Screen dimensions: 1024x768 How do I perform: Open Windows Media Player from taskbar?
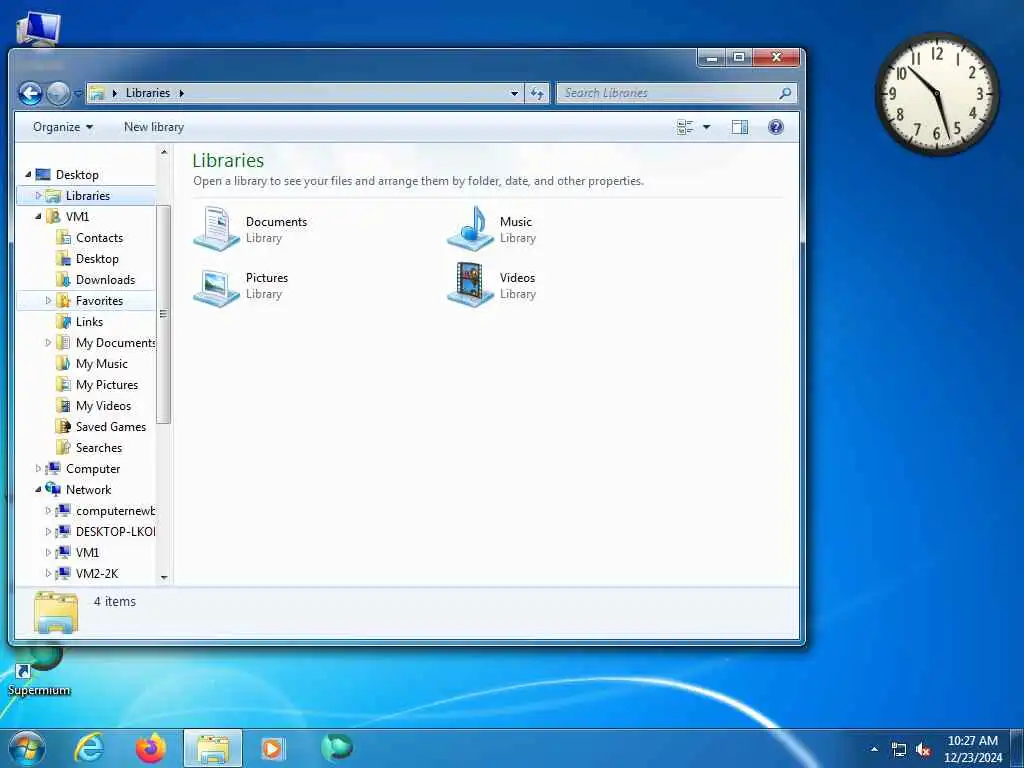pos(272,748)
